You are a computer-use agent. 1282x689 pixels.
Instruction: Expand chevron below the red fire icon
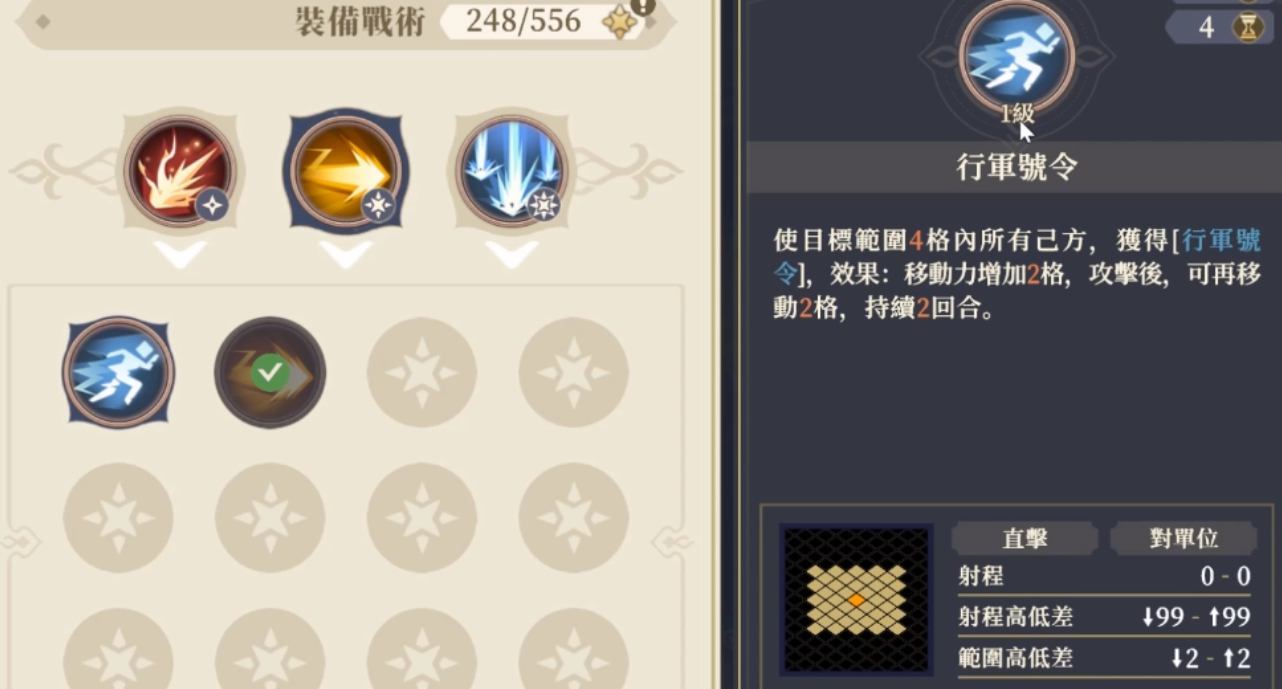[x=181, y=254]
